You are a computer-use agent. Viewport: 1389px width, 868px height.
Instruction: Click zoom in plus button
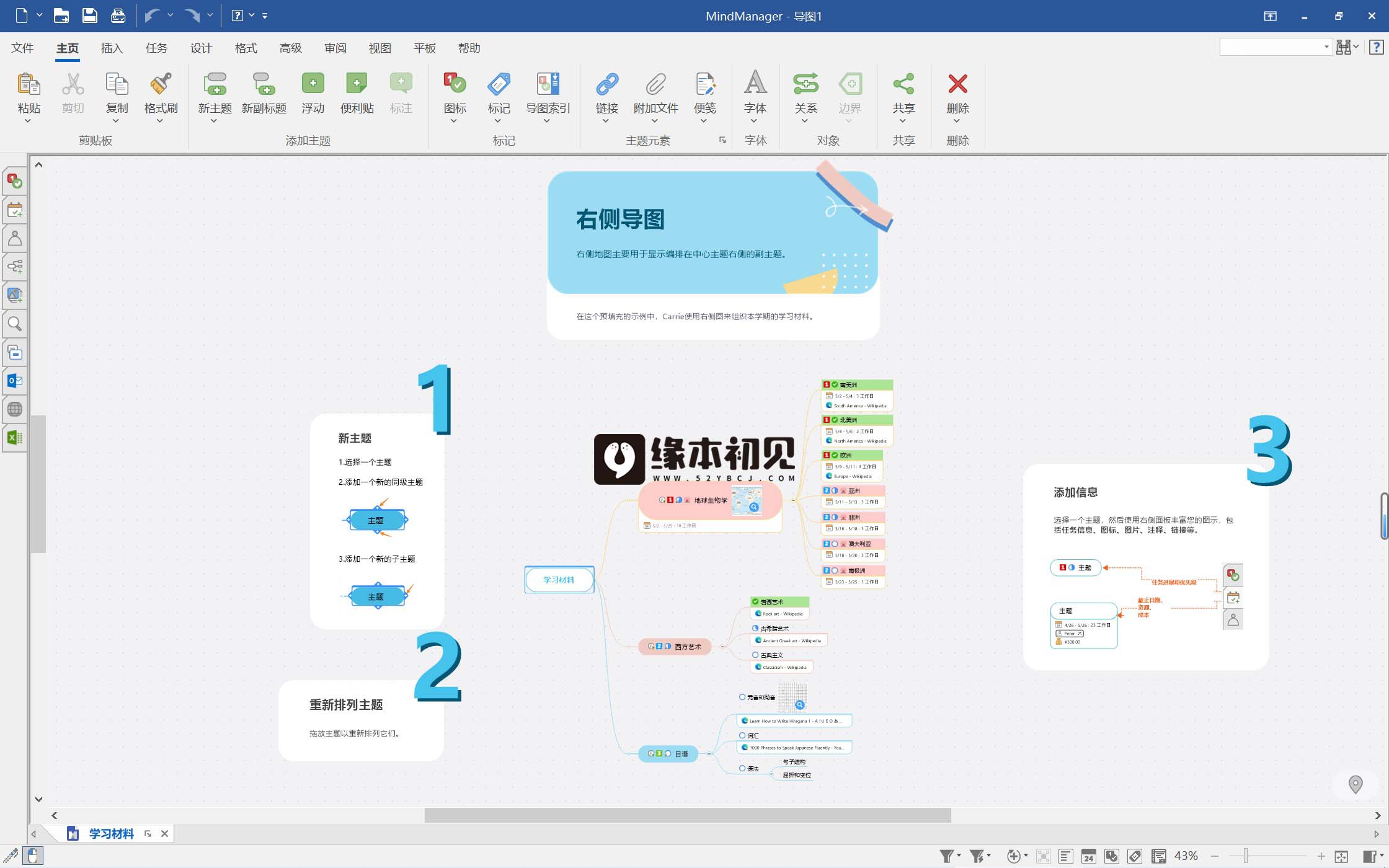pos(1321,856)
